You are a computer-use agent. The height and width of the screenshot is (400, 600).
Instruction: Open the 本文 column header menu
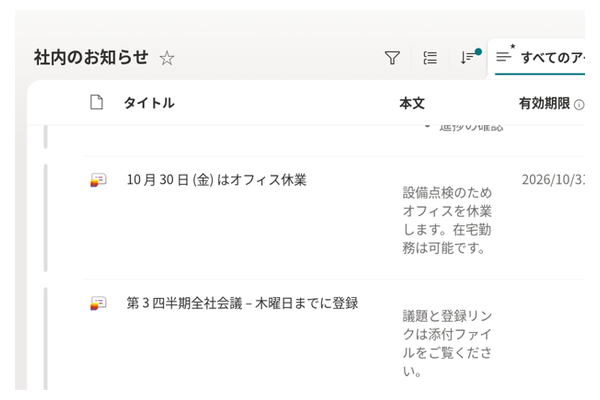pyautogui.click(x=412, y=103)
